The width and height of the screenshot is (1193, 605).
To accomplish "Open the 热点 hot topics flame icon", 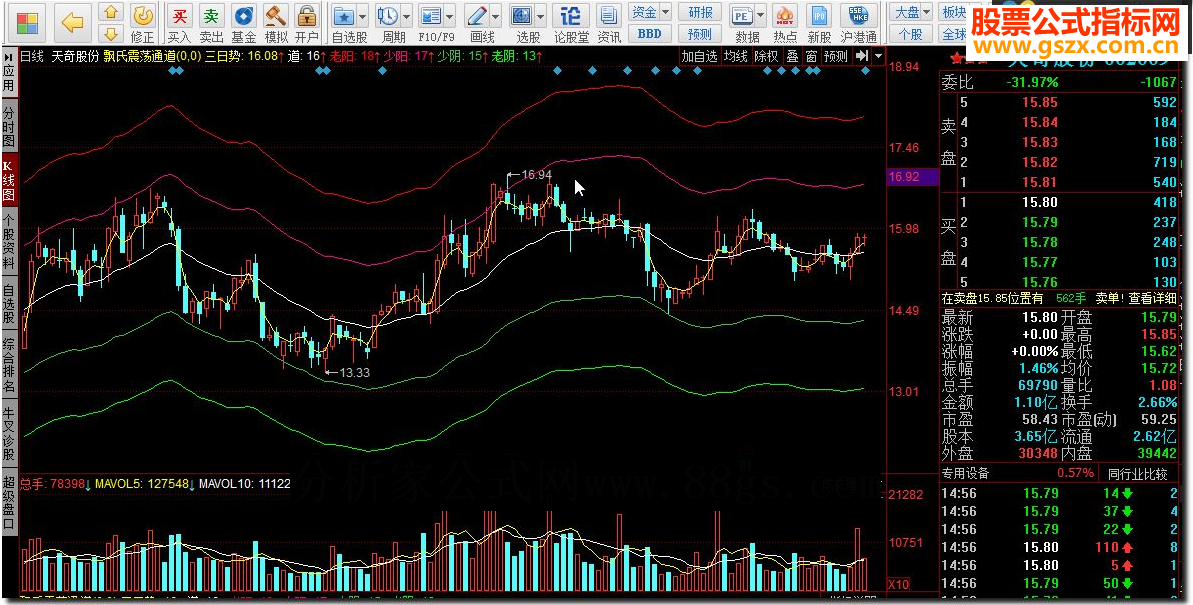I will 784,15.
